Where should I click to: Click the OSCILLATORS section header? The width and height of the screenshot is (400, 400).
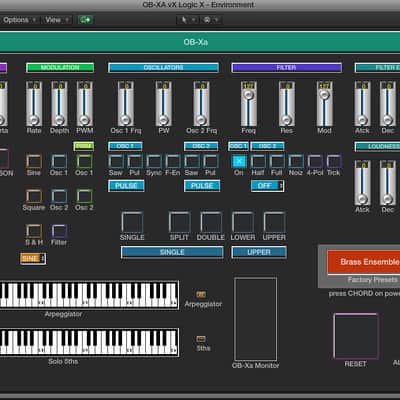point(163,68)
